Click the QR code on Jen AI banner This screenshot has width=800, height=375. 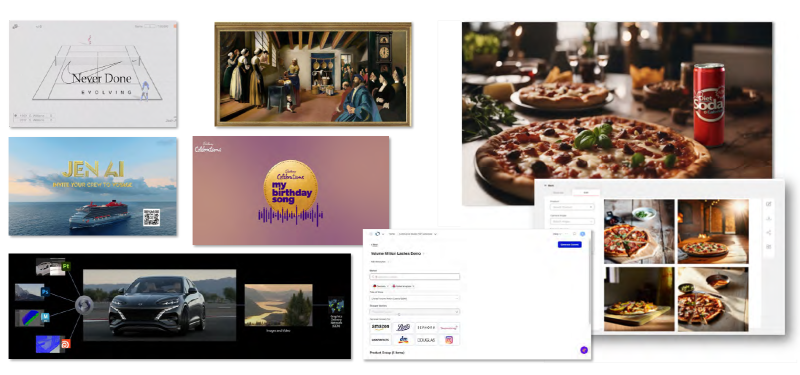coord(151,217)
